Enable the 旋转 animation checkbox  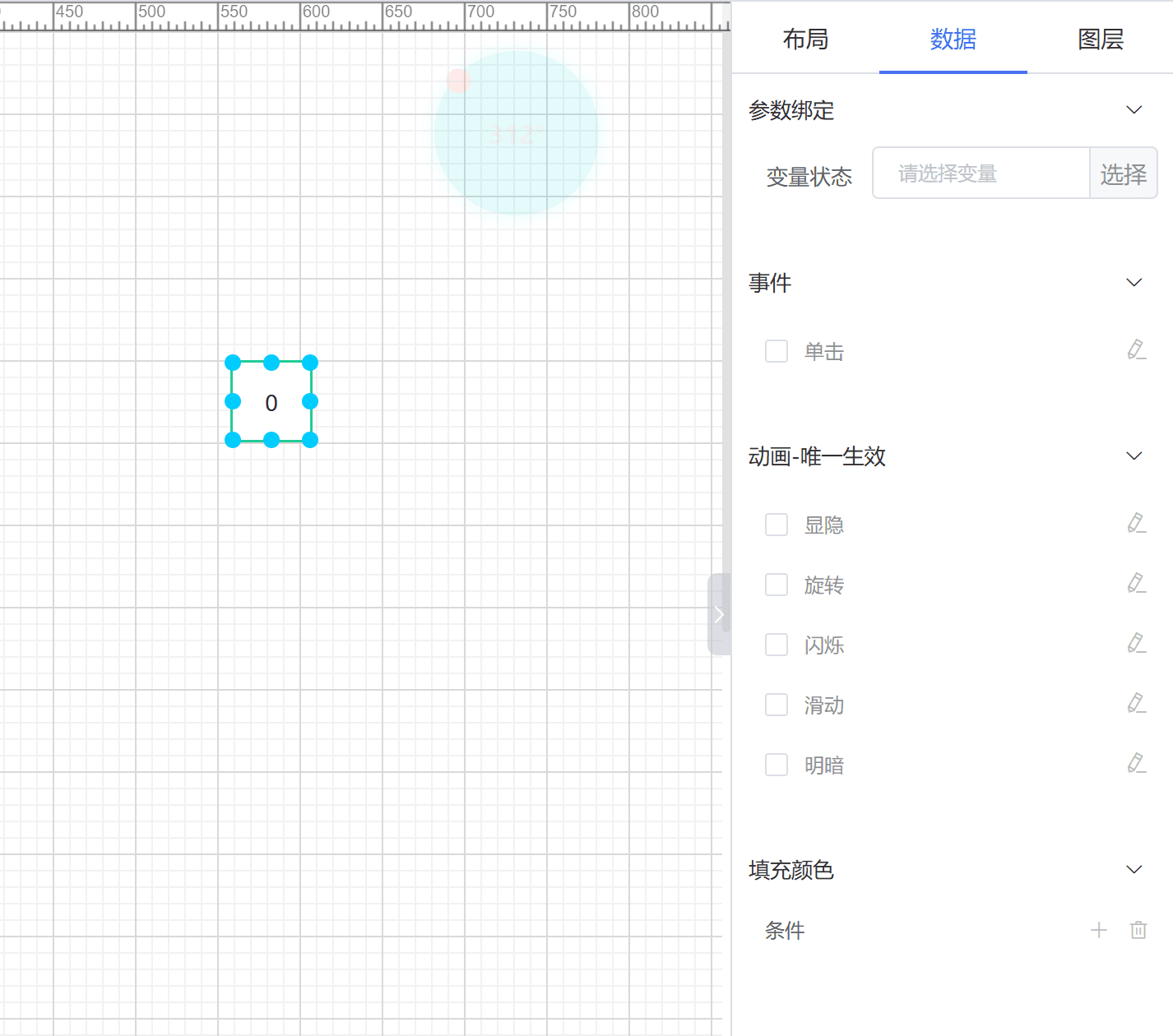pos(777,585)
